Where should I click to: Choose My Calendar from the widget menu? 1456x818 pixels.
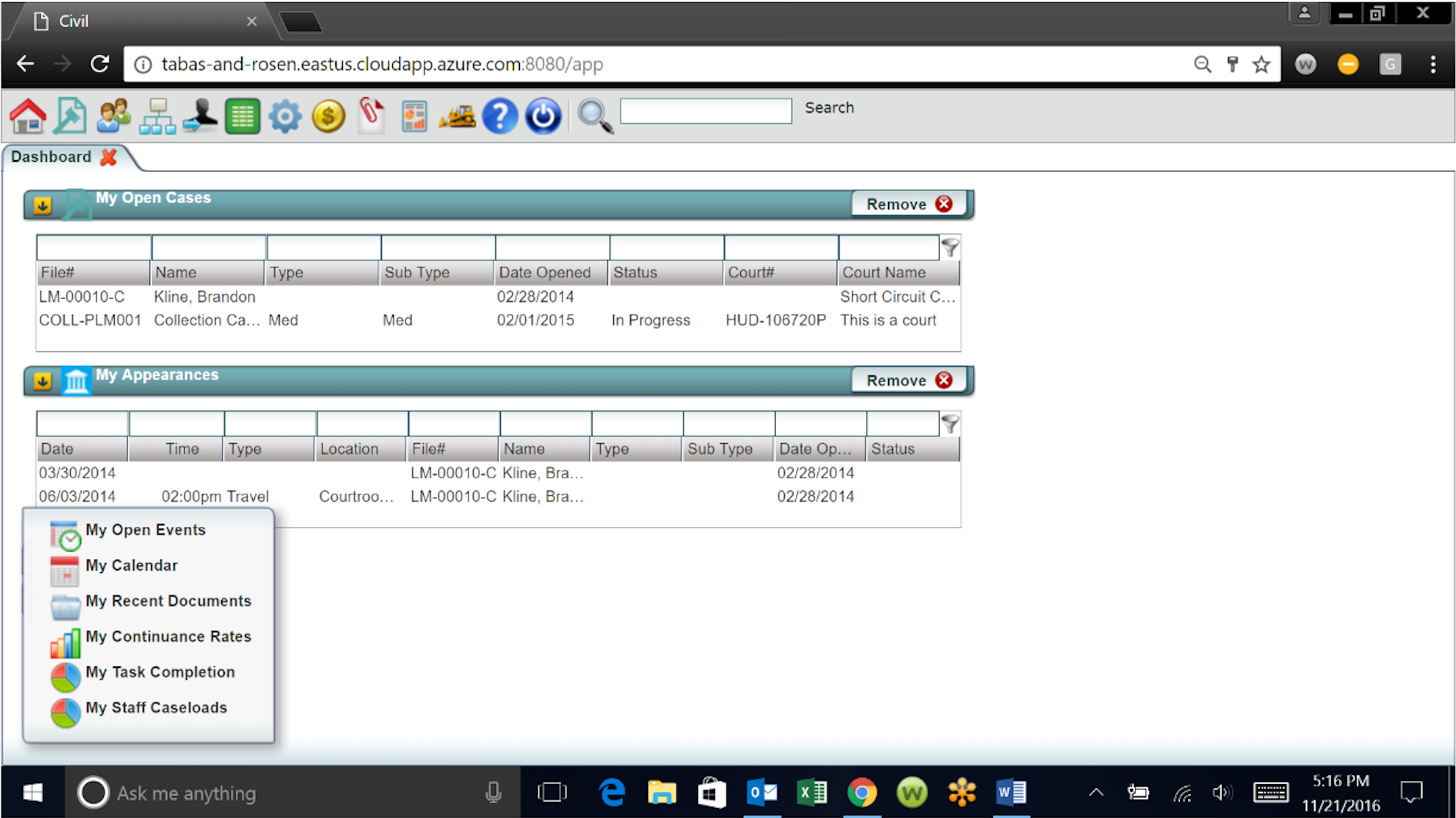tap(131, 565)
